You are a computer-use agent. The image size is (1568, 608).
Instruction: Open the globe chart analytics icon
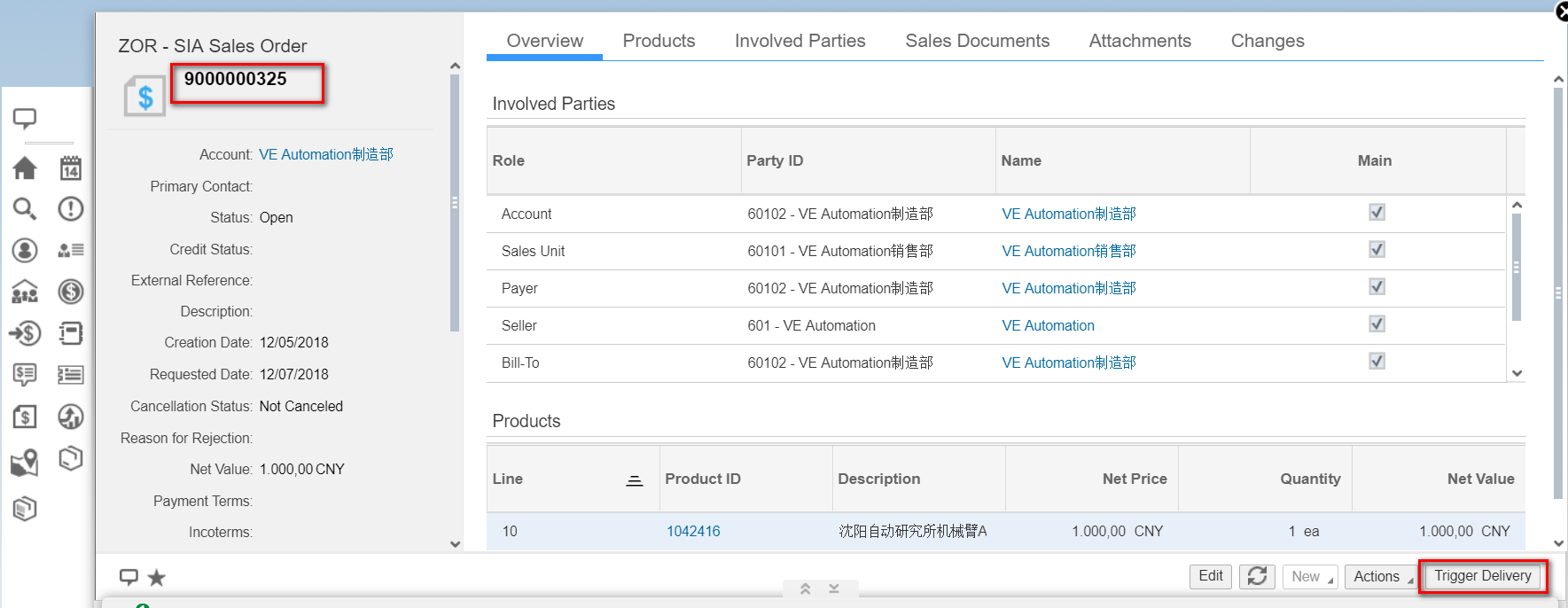coord(71,417)
